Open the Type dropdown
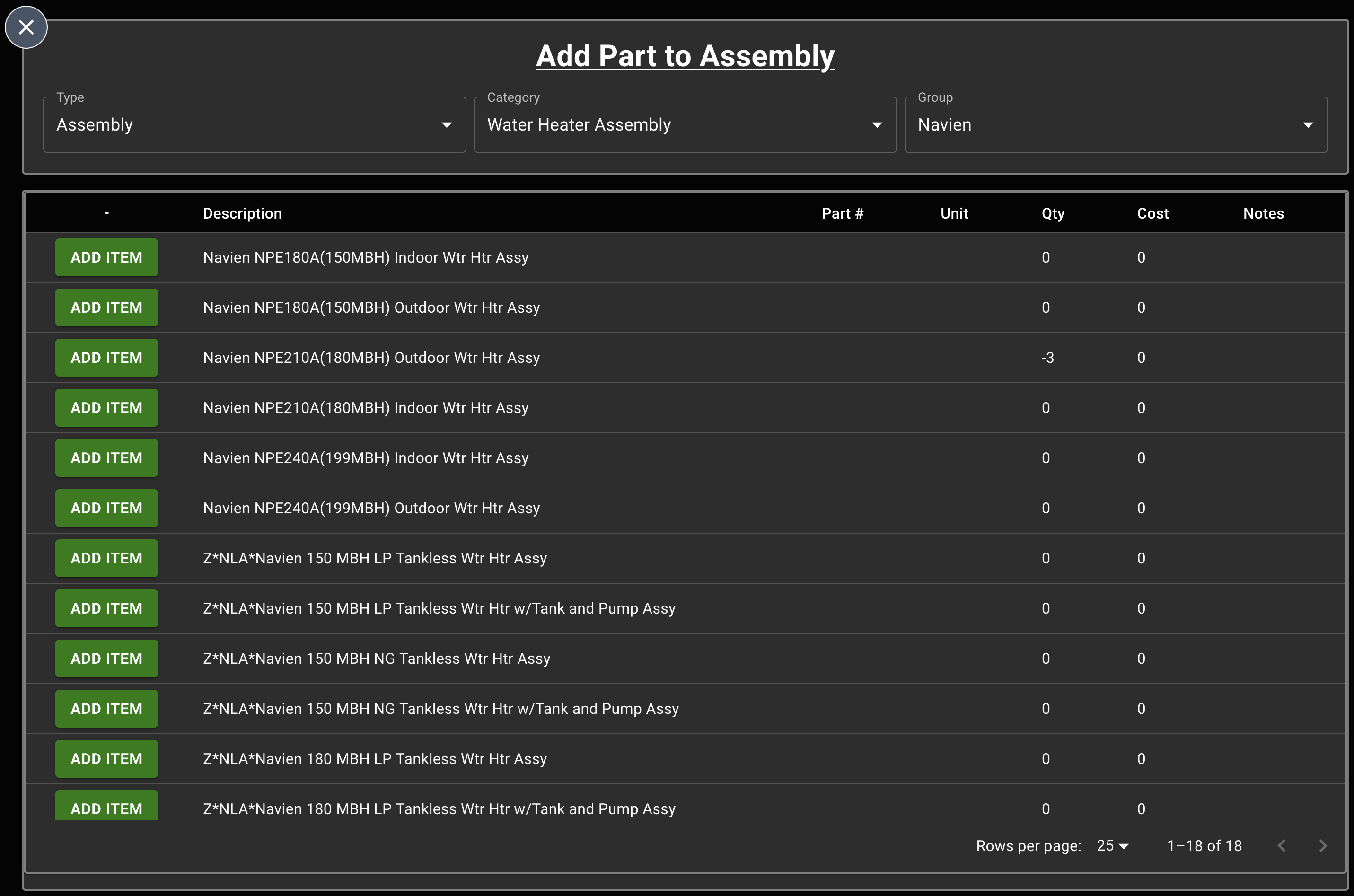Viewport: 1354px width, 896px height. [x=447, y=124]
